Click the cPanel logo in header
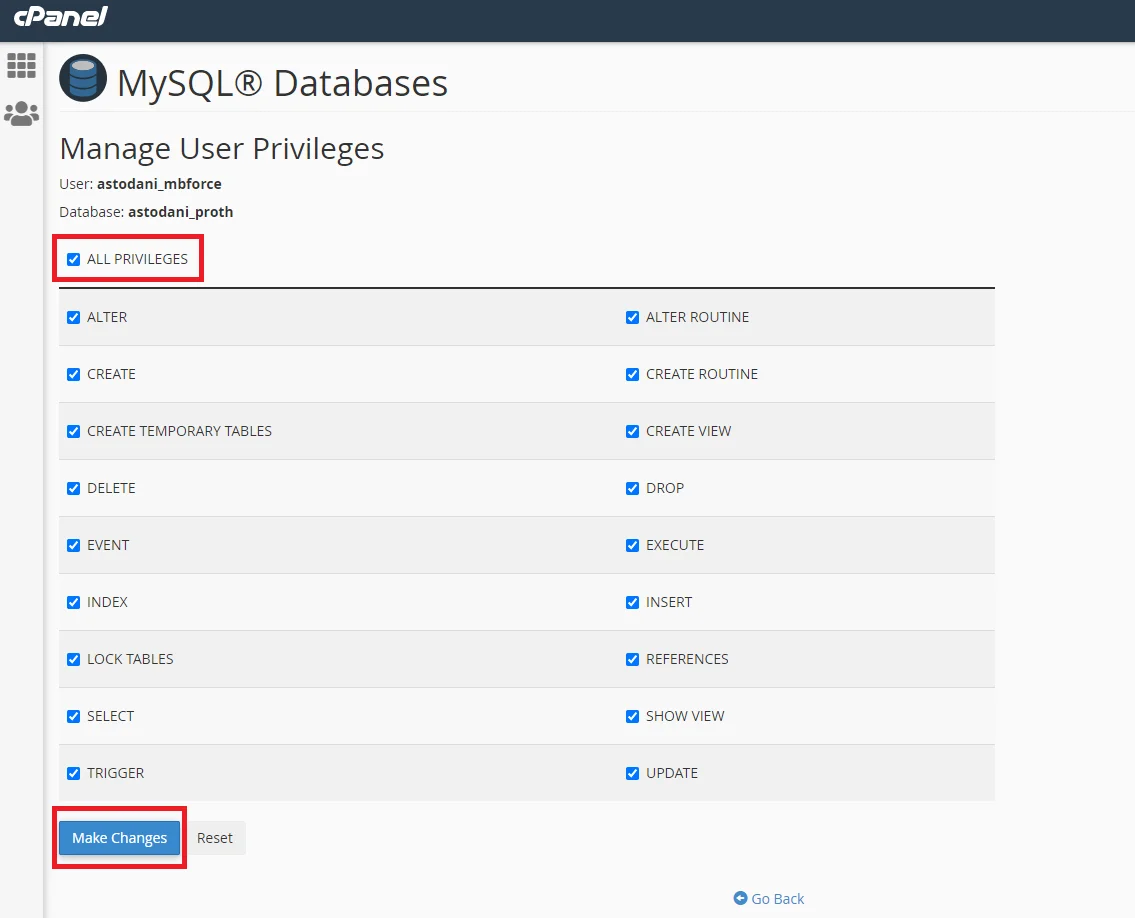The width and height of the screenshot is (1135, 918). pyautogui.click(x=60, y=17)
